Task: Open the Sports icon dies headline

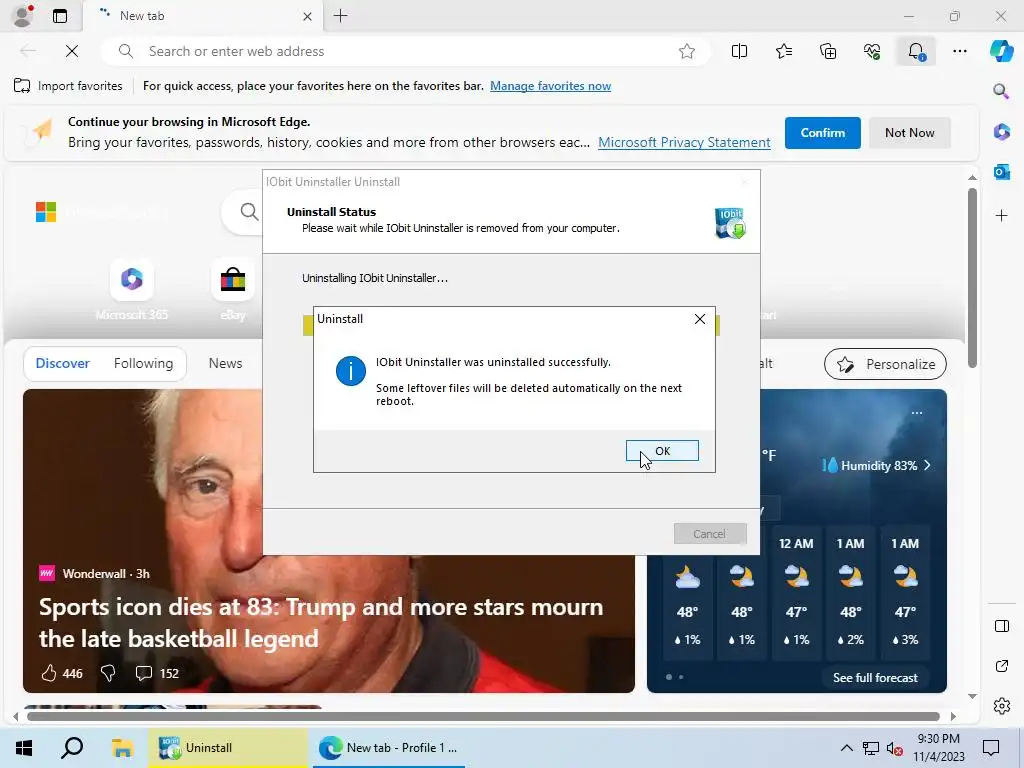Action: (321, 622)
